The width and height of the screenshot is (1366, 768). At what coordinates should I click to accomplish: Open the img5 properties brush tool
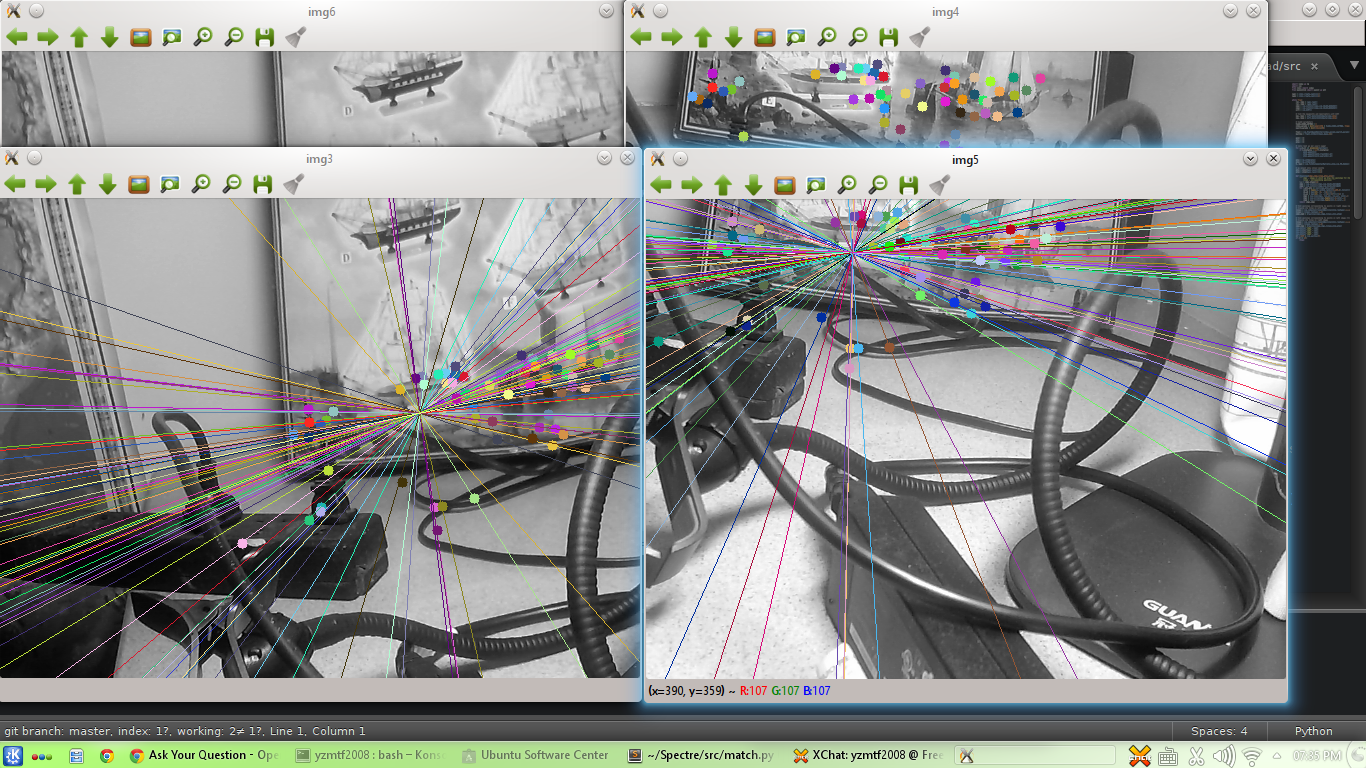(940, 185)
